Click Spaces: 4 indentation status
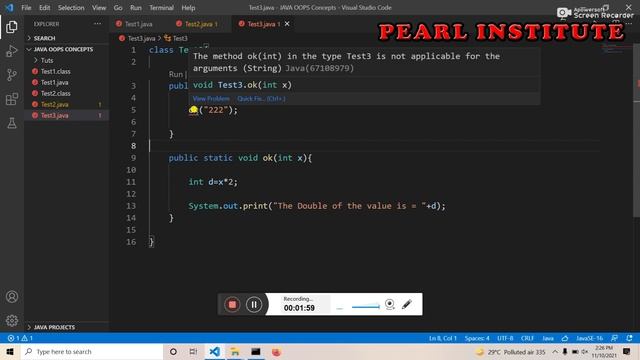This screenshot has height=360, width=640. (477, 338)
